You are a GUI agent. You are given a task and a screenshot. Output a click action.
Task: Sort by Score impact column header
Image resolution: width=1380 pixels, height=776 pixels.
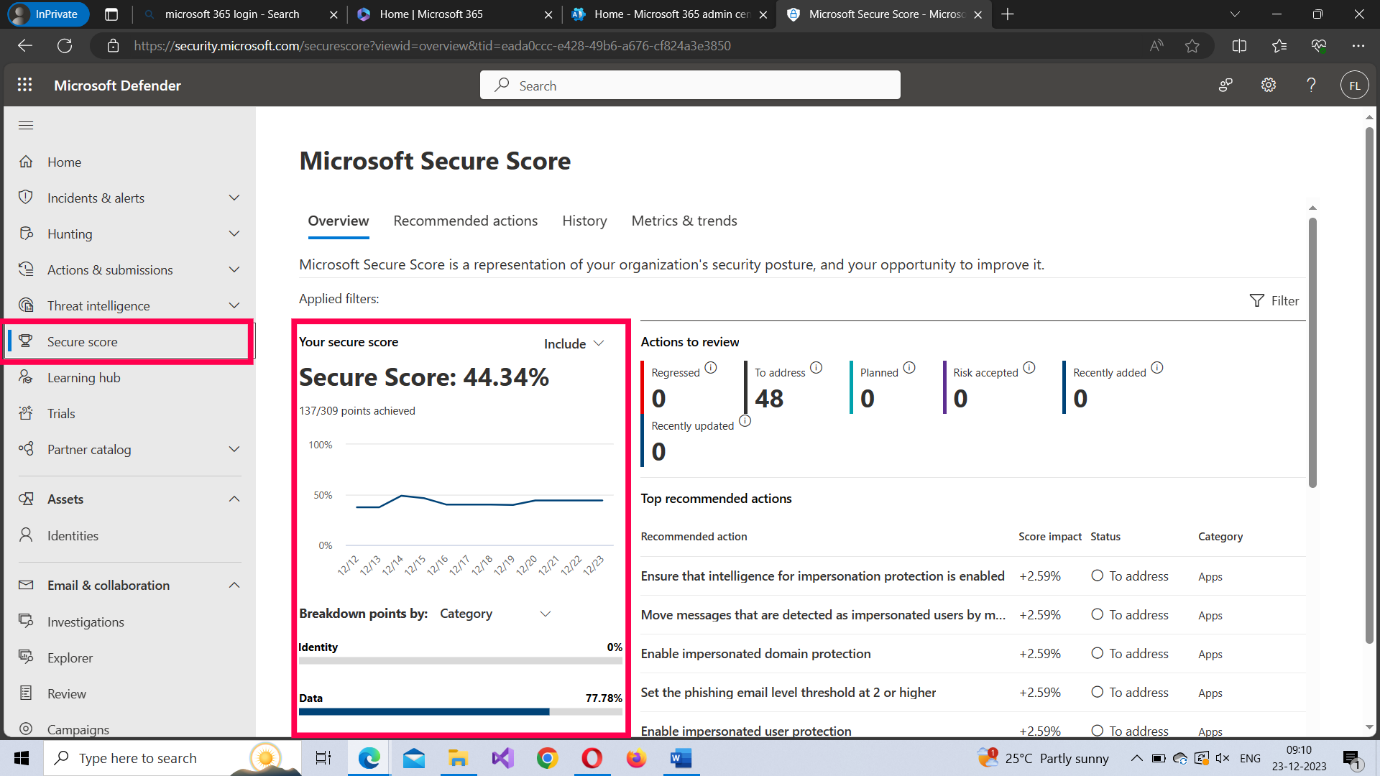click(x=1050, y=537)
